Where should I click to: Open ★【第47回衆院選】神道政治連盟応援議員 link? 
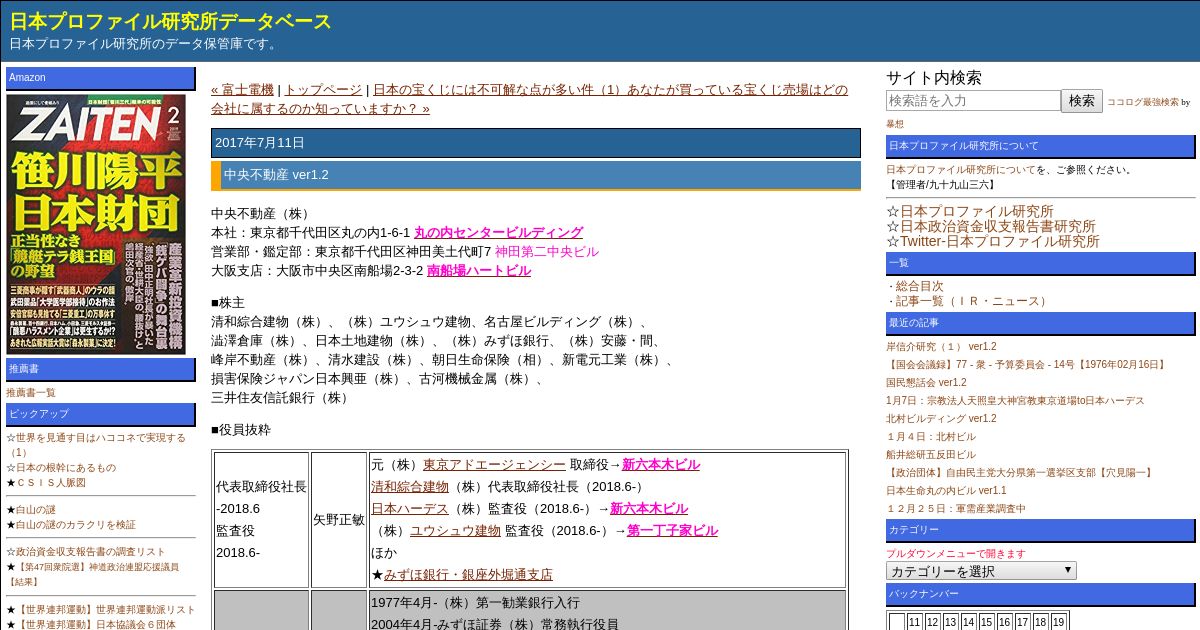tap(93, 574)
